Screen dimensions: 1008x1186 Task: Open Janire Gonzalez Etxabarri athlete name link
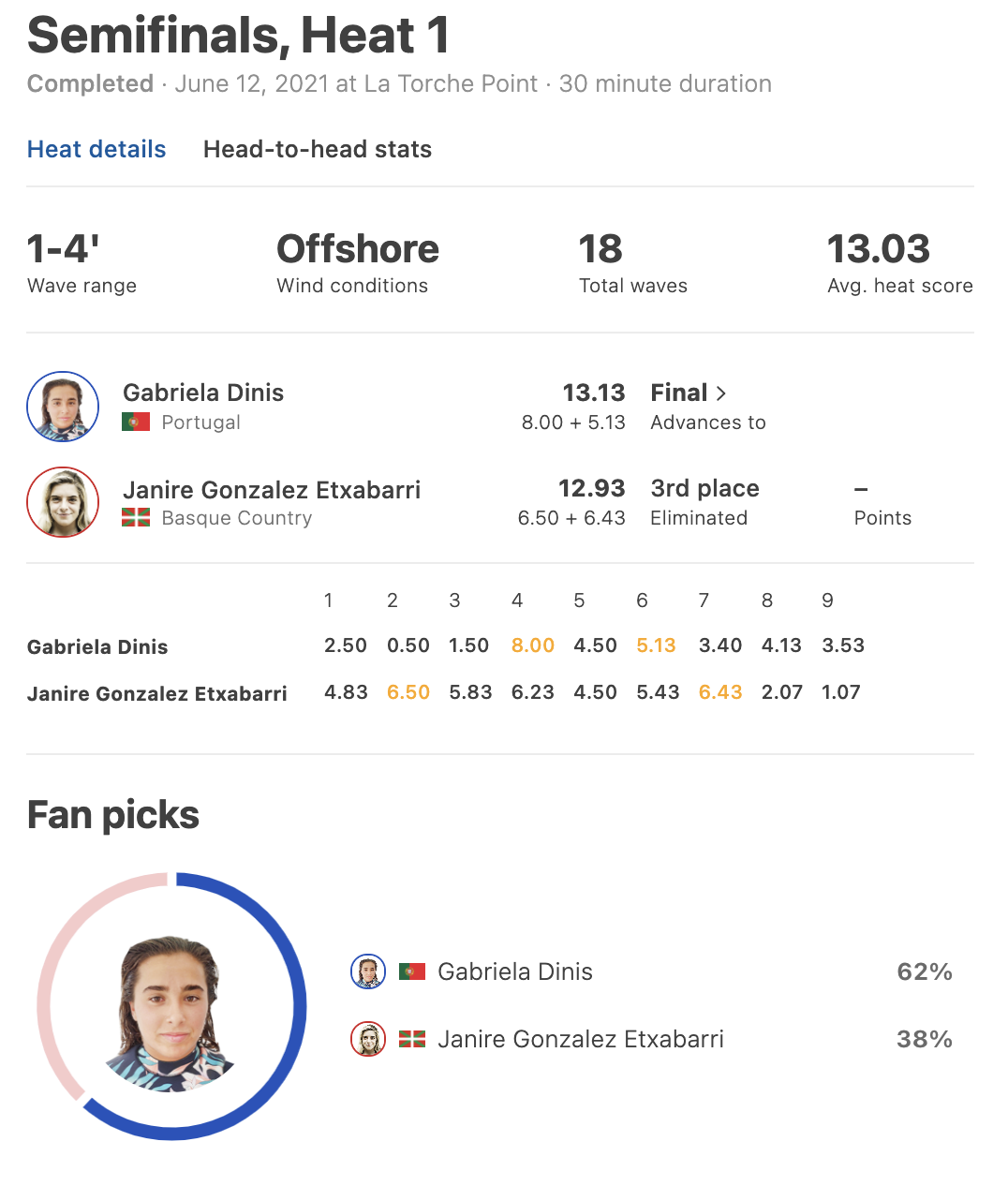point(272,490)
